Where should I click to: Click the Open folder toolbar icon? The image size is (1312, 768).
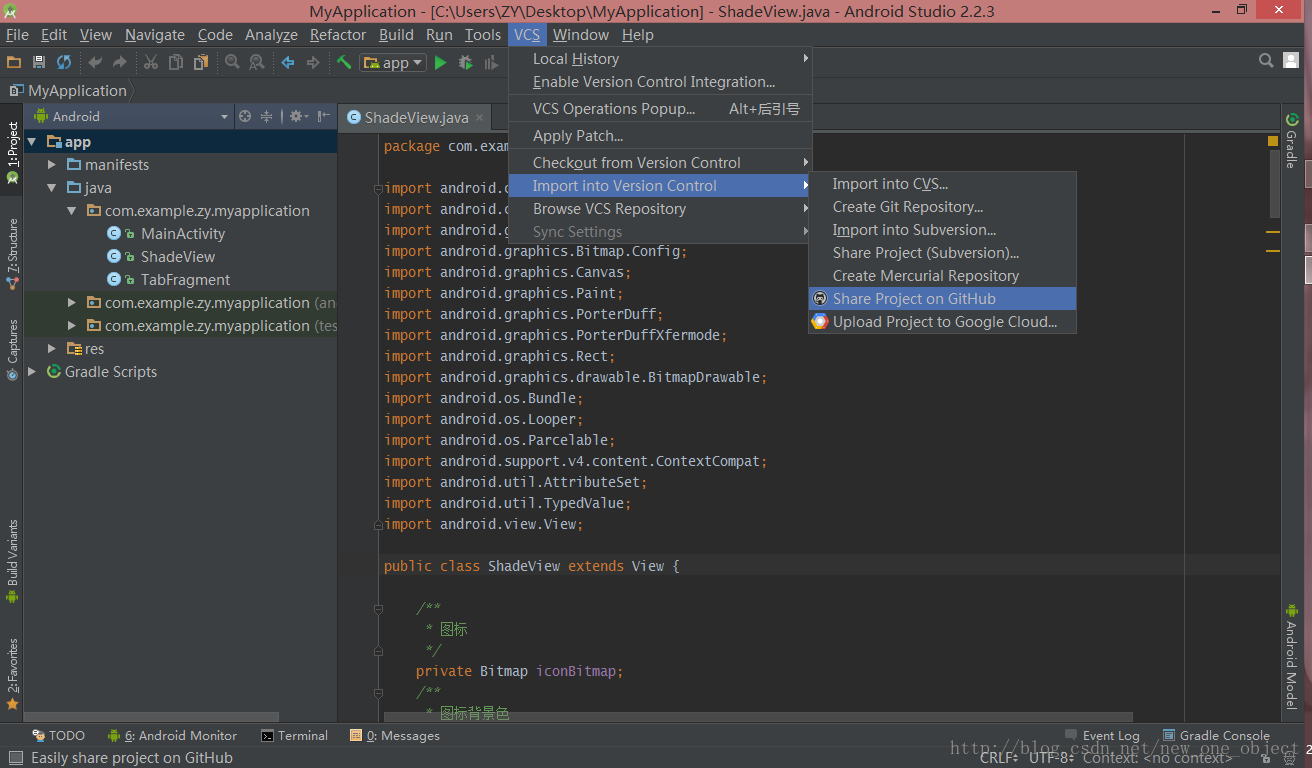point(14,62)
